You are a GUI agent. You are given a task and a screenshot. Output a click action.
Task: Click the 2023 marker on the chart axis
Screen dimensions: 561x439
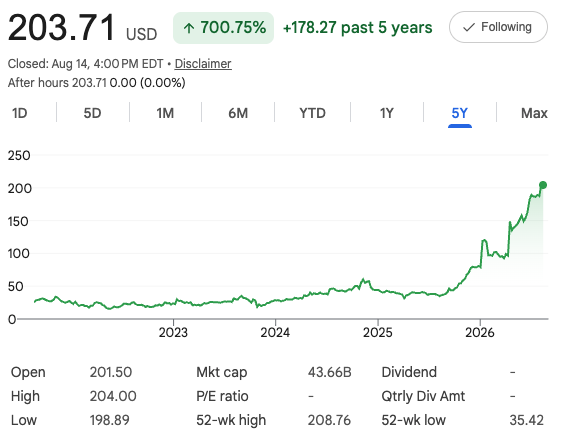(173, 332)
